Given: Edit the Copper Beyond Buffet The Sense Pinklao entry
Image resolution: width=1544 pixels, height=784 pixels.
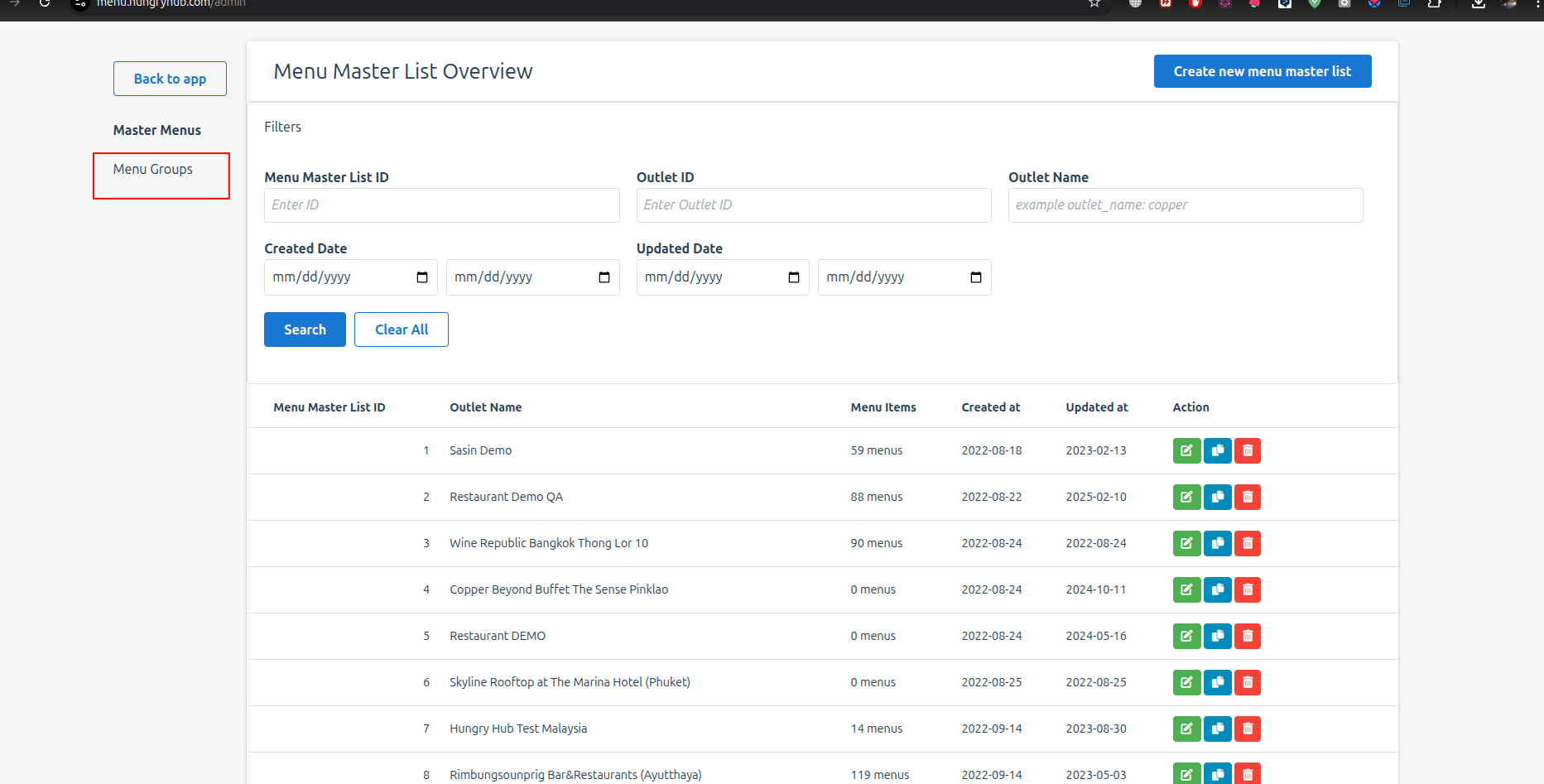Looking at the screenshot, I should (1186, 589).
